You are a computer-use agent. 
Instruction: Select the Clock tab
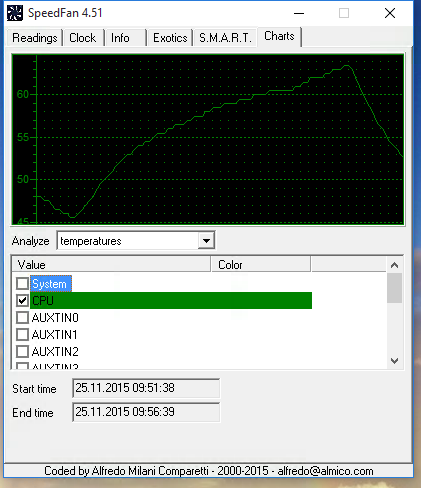(x=83, y=38)
